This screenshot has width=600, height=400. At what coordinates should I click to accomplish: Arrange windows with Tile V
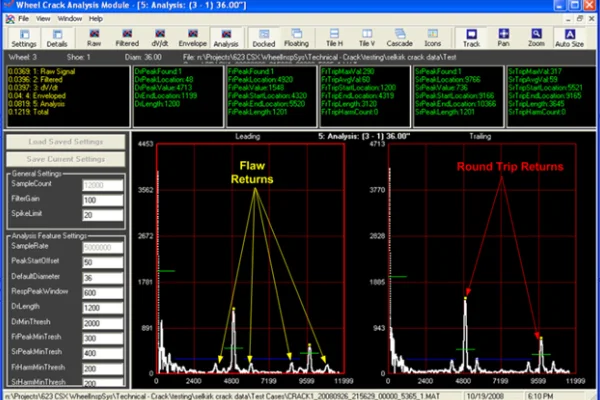click(x=367, y=38)
